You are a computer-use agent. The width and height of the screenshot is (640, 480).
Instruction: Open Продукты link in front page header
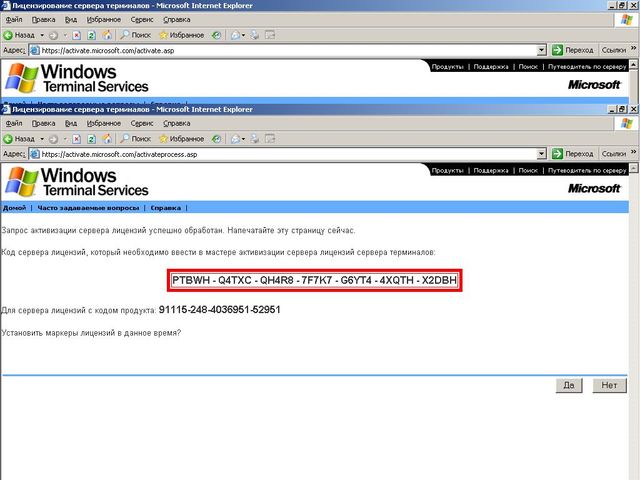[x=447, y=170]
